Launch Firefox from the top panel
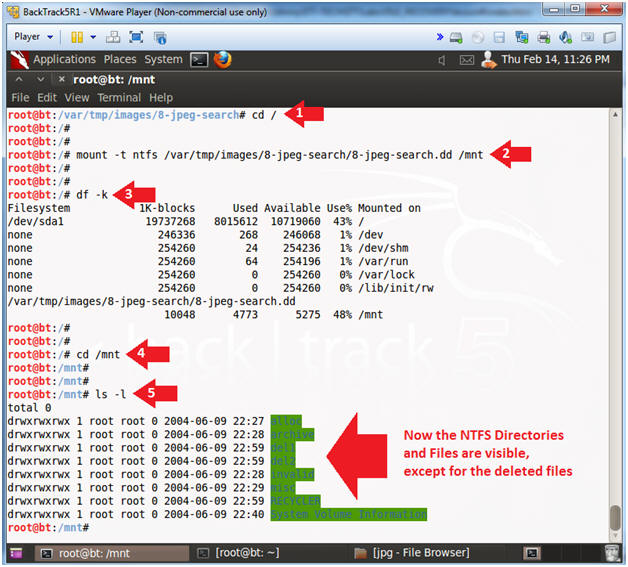This screenshot has width=628, height=567. coord(222,60)
